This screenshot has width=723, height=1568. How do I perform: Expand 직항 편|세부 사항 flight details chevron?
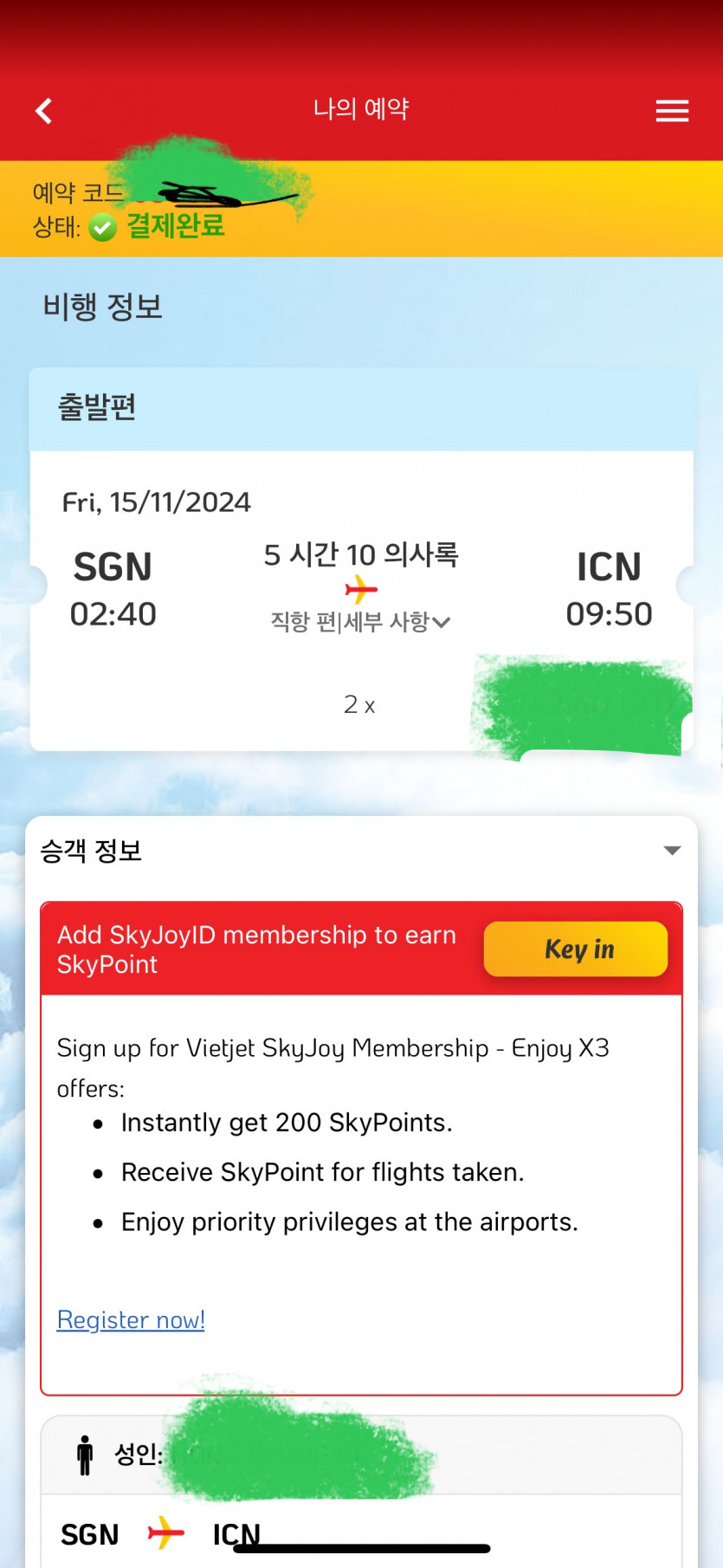tap(441, 622)
